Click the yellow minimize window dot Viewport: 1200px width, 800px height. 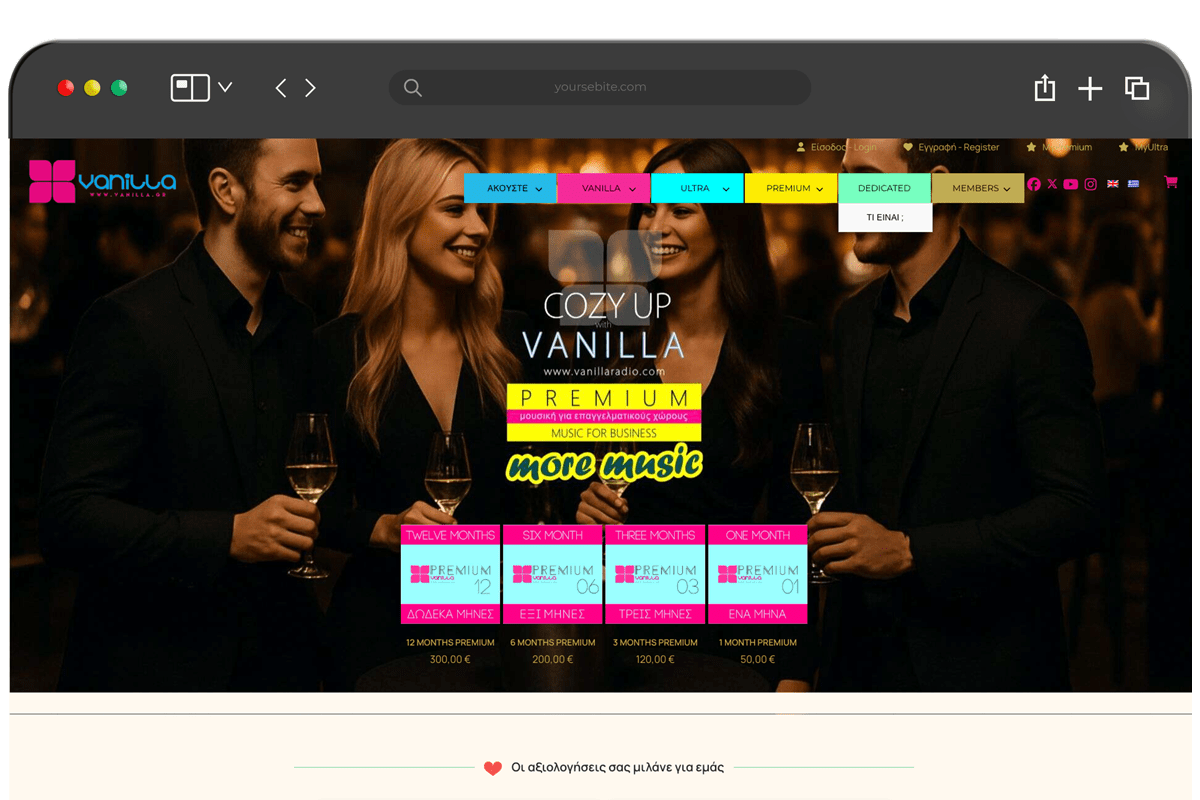point(92,88)
